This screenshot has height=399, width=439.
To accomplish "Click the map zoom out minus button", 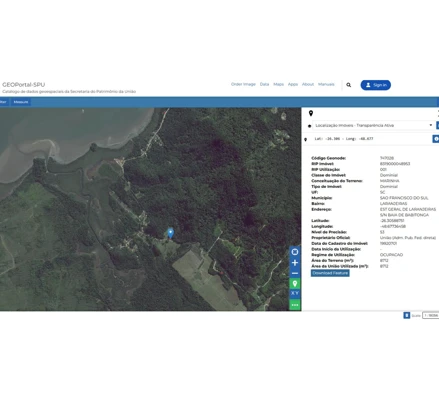I will coord(295,273).
